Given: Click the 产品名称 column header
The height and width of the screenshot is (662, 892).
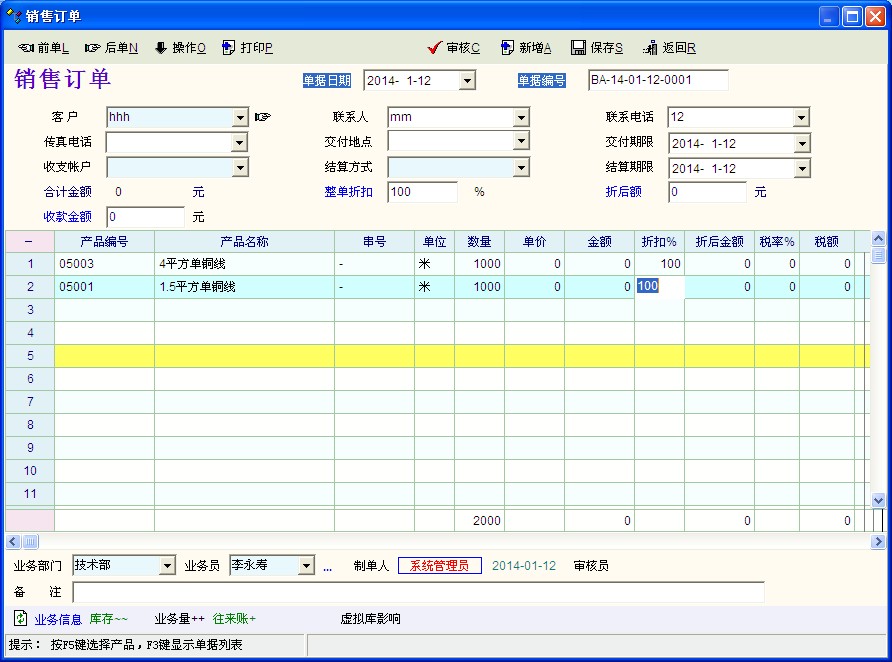Looking at the screenshot, I should [x=244, y=242].
